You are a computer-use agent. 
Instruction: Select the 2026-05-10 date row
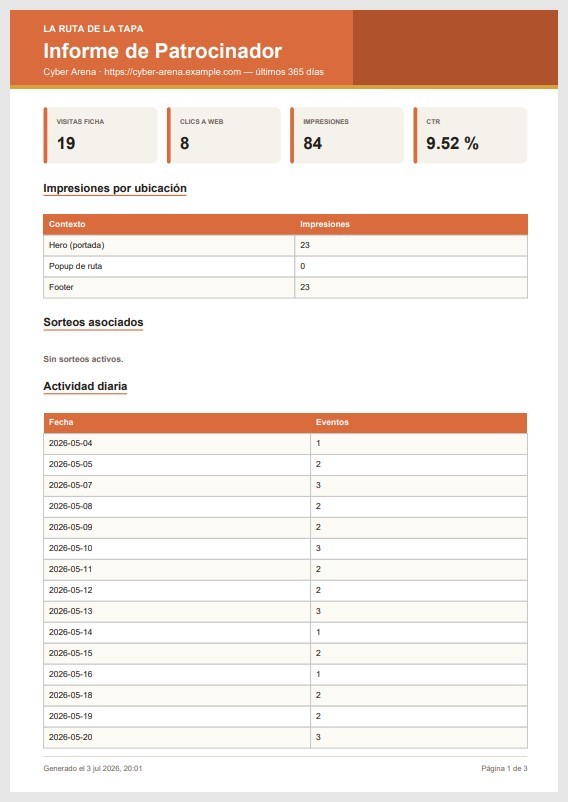coord(285,548)
